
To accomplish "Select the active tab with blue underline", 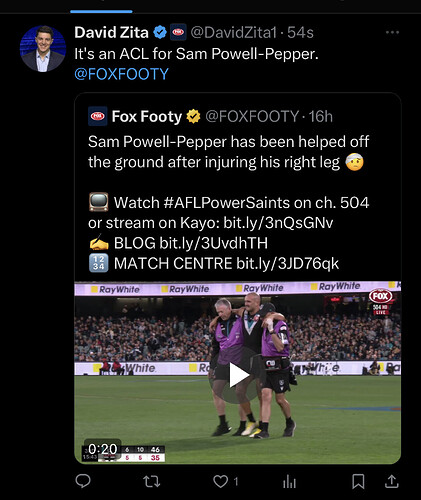I will [x=101, y=8].
